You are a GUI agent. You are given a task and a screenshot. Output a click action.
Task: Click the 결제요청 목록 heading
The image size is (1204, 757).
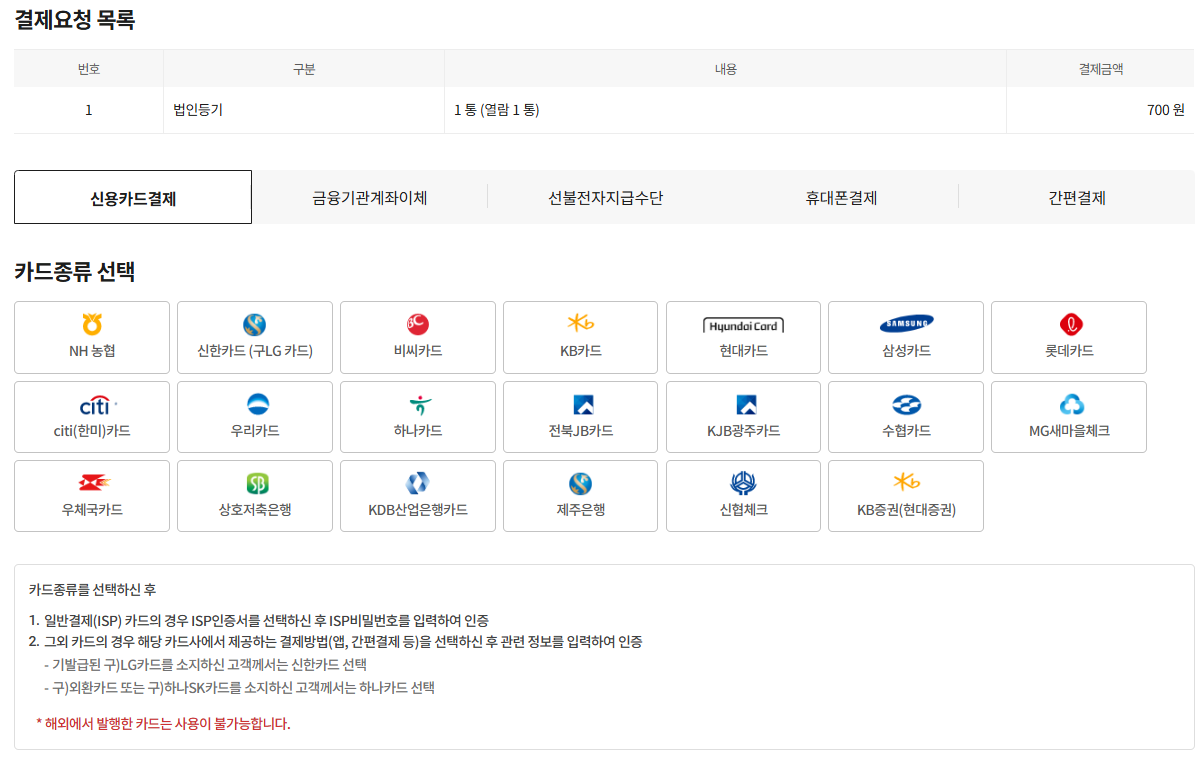[x=75, y=19]
